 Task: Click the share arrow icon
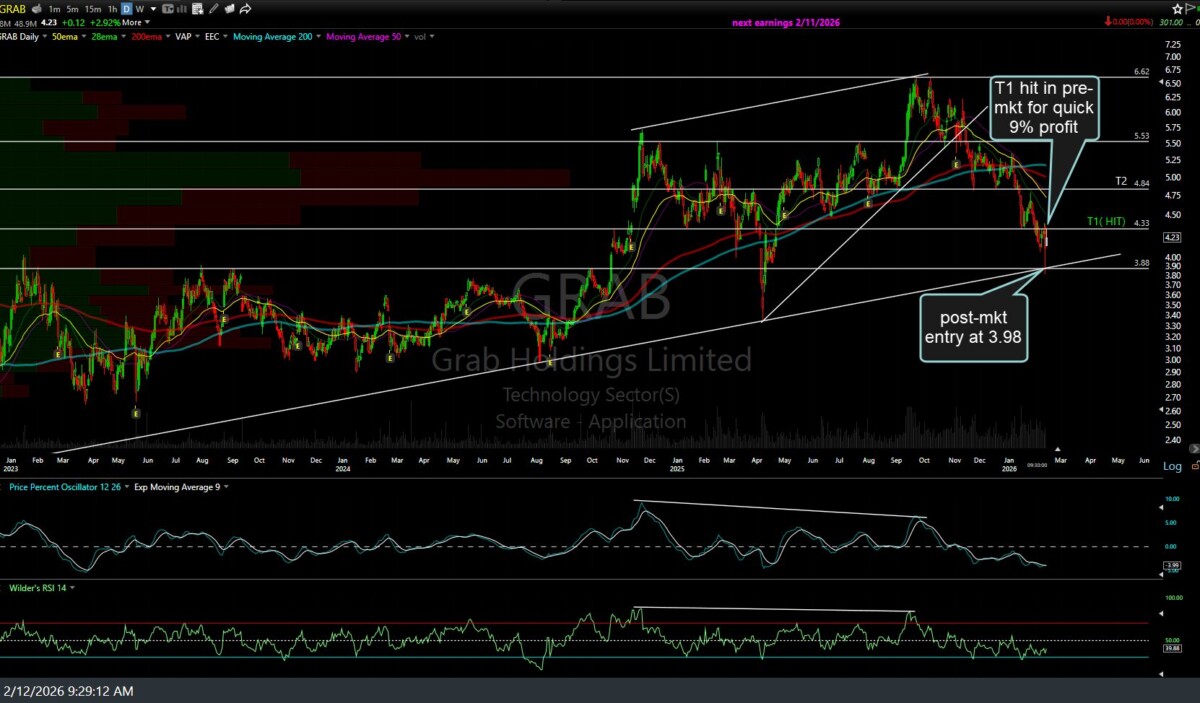(x=245, y=9)
